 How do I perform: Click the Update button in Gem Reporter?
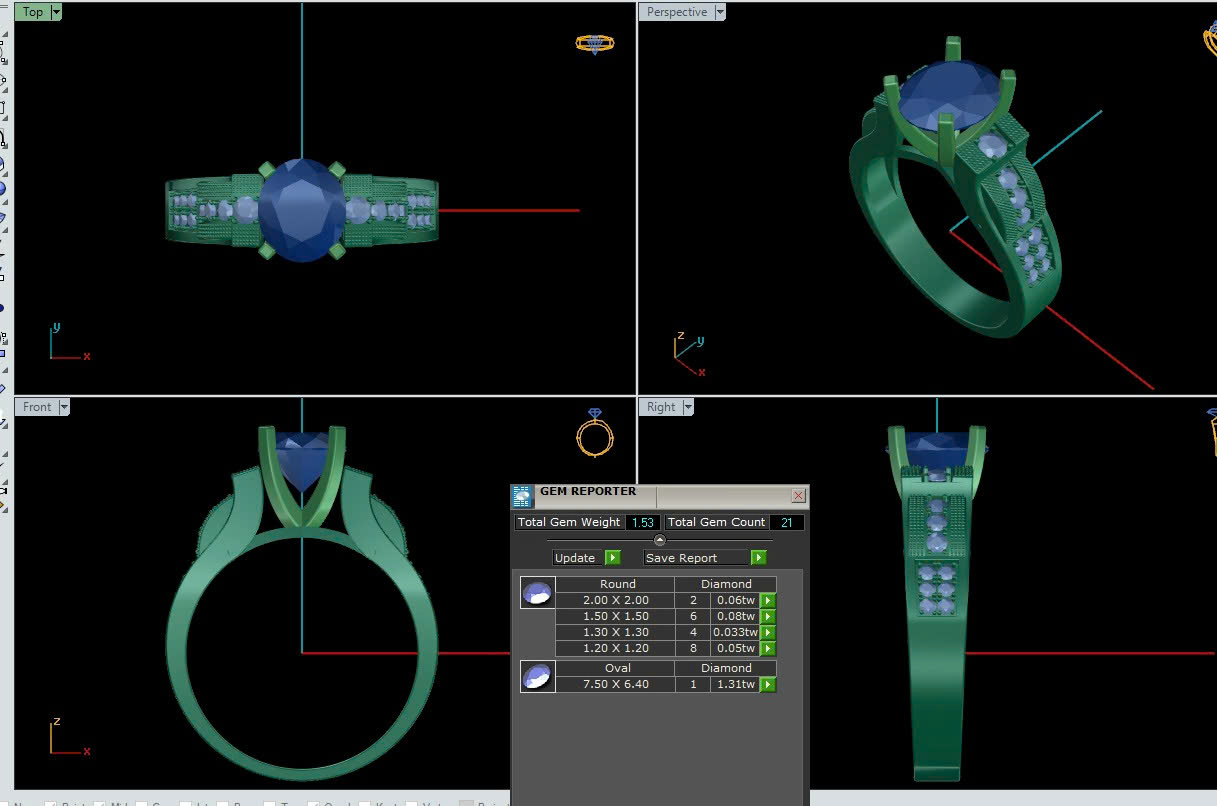[575, 558]
